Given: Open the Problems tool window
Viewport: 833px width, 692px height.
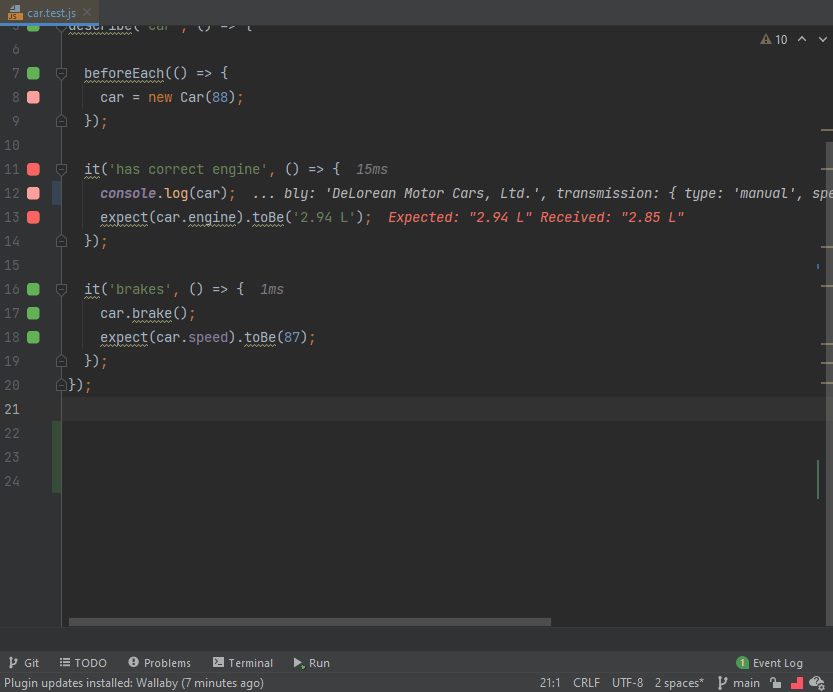Looking at the screenshot, I should (x=159, y=663).
